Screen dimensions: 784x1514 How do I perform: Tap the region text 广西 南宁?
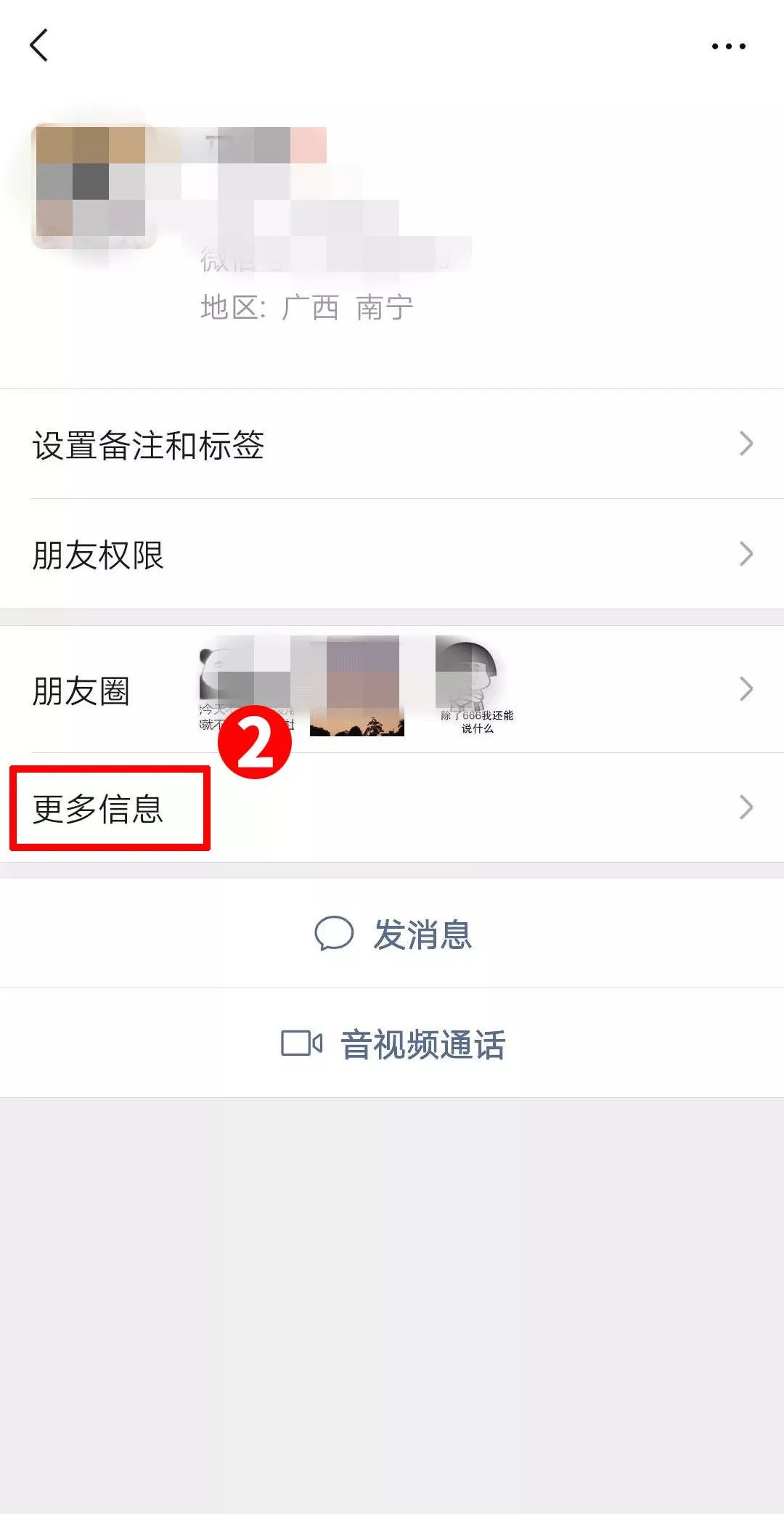tap(348, 308)
